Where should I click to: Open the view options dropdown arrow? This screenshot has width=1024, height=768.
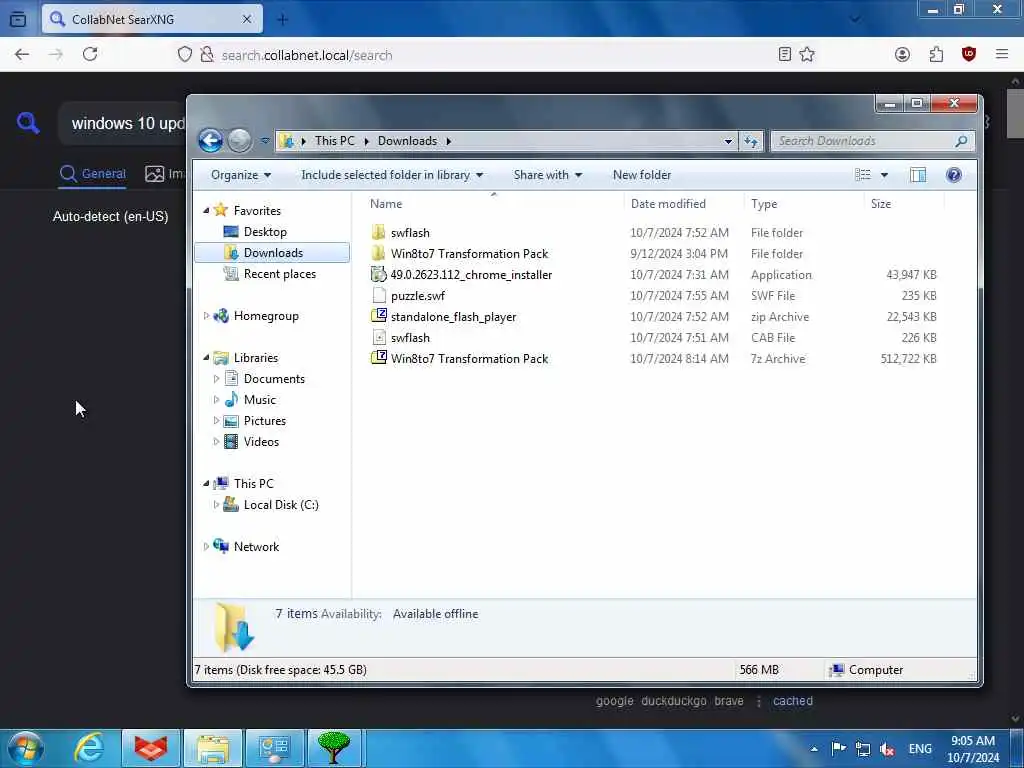[884, 175]
